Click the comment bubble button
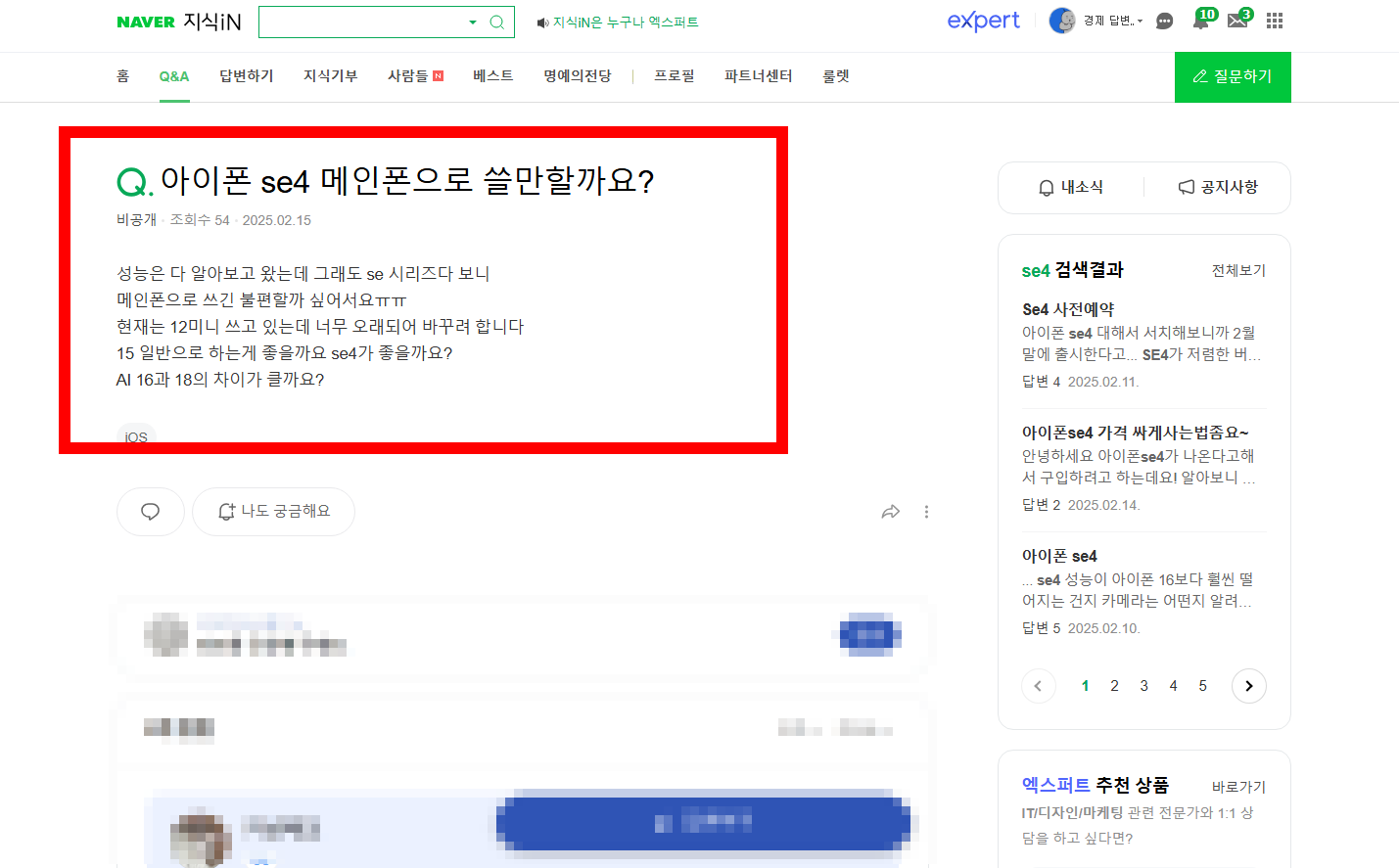This screenshot has height=868, width=1399. point(151,512)
